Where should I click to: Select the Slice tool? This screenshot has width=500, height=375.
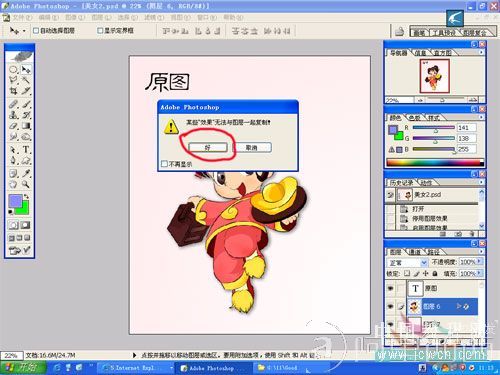[x=26, y=90]
